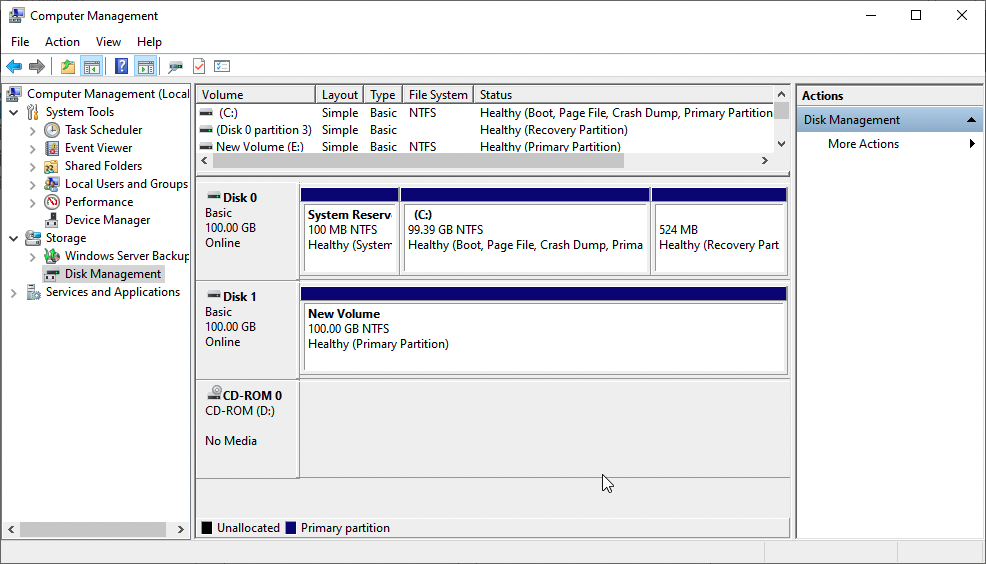Open More Actions submenu
This screenshot has height=564, width=986.
pos(889,144)
